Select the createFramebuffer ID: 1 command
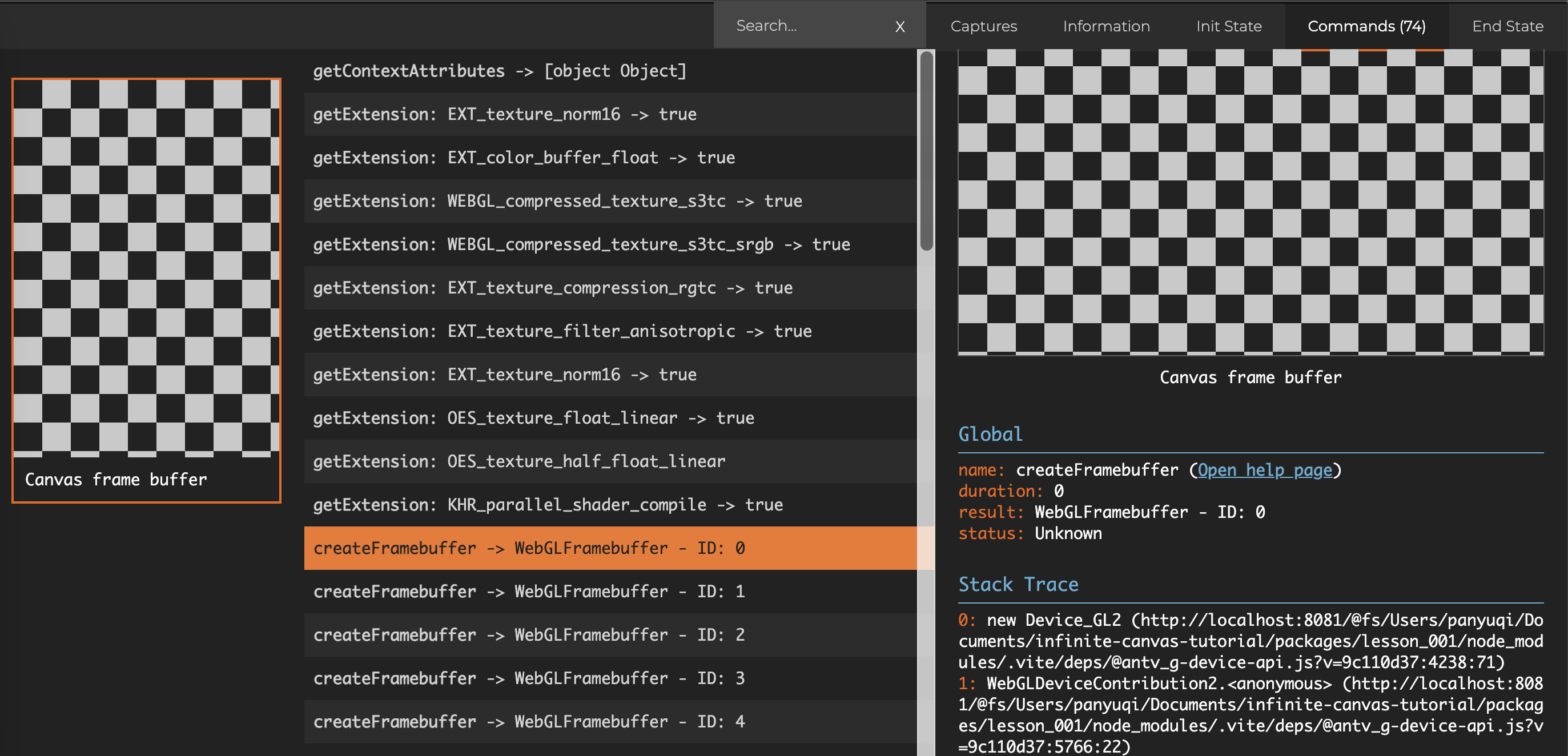 (609, 591)
